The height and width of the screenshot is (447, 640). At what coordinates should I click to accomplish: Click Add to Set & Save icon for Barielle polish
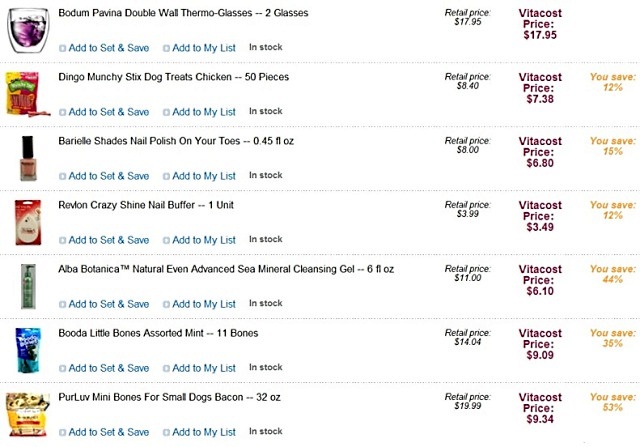click(63, 176)
